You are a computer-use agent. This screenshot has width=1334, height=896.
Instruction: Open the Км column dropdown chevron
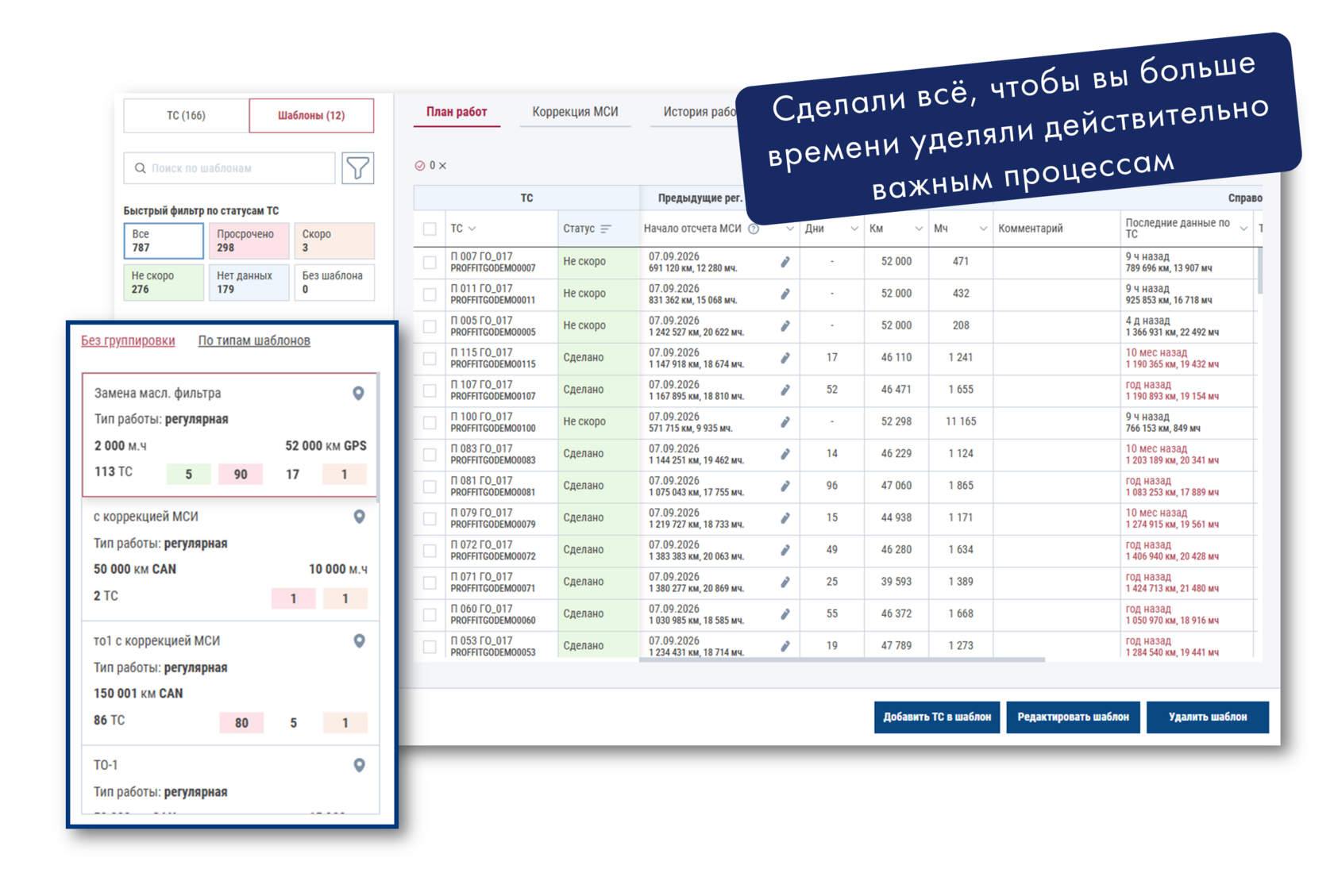pos(919,229)
